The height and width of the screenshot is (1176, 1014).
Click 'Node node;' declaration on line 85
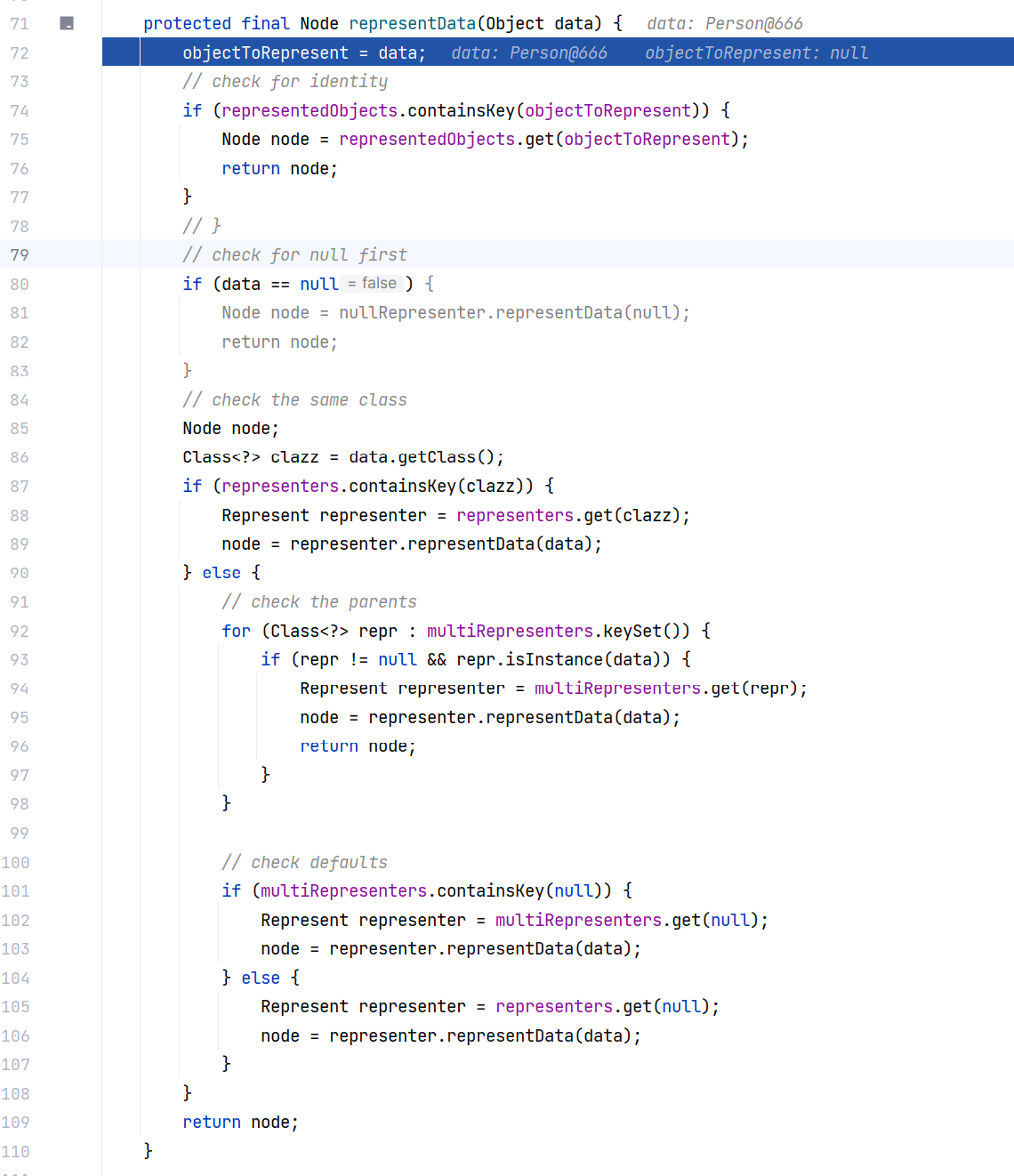coord(231,429)
